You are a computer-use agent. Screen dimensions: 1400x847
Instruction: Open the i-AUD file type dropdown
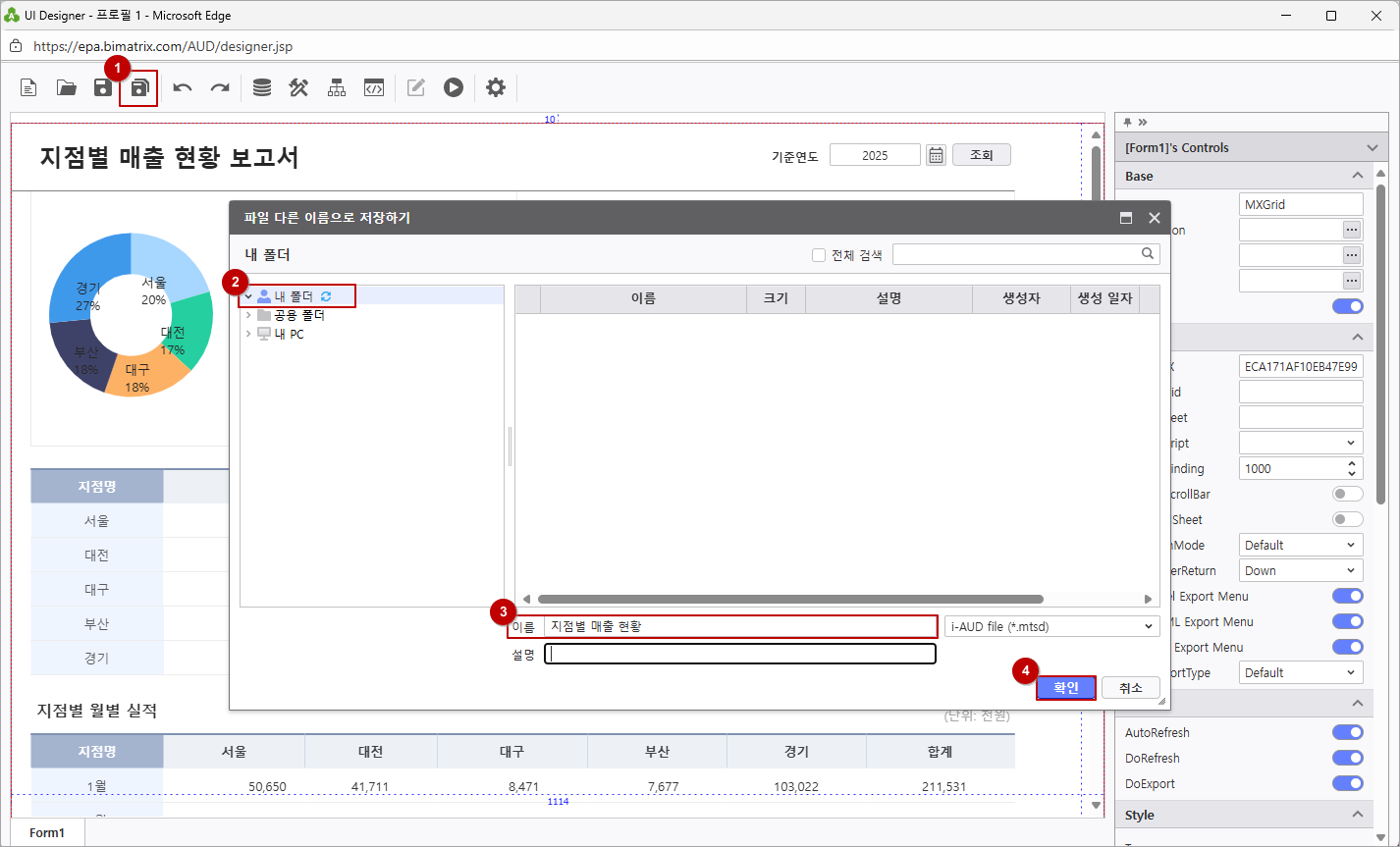1051,626
